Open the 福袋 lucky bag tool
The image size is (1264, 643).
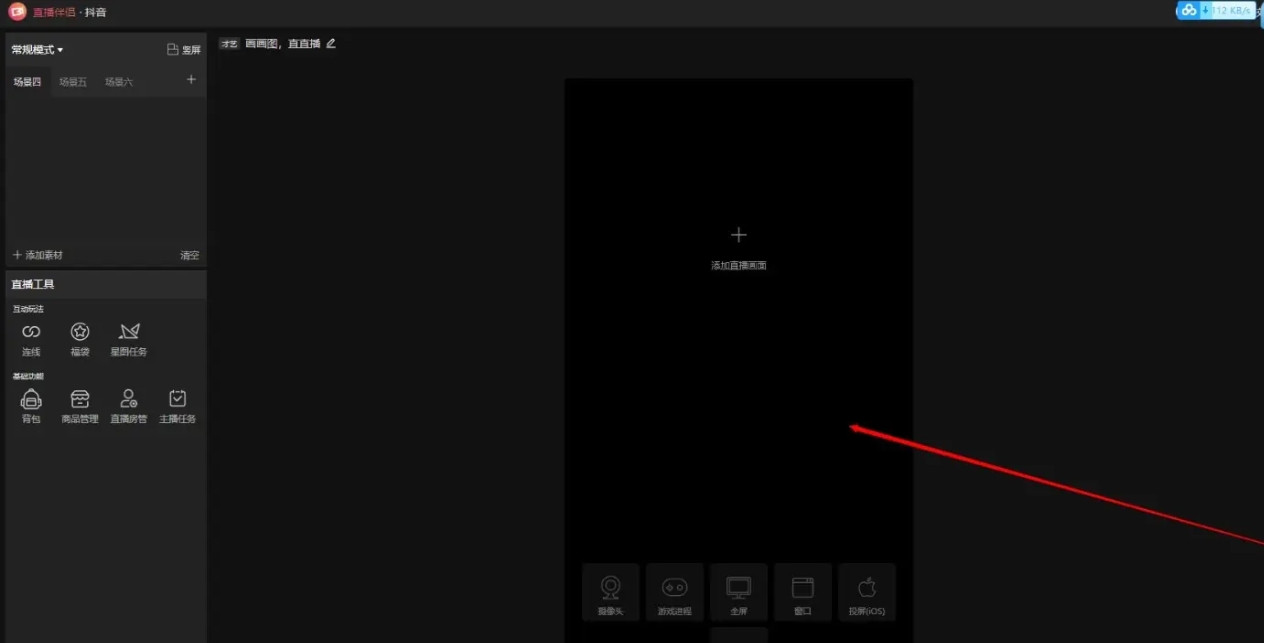[x=80, y=338]
